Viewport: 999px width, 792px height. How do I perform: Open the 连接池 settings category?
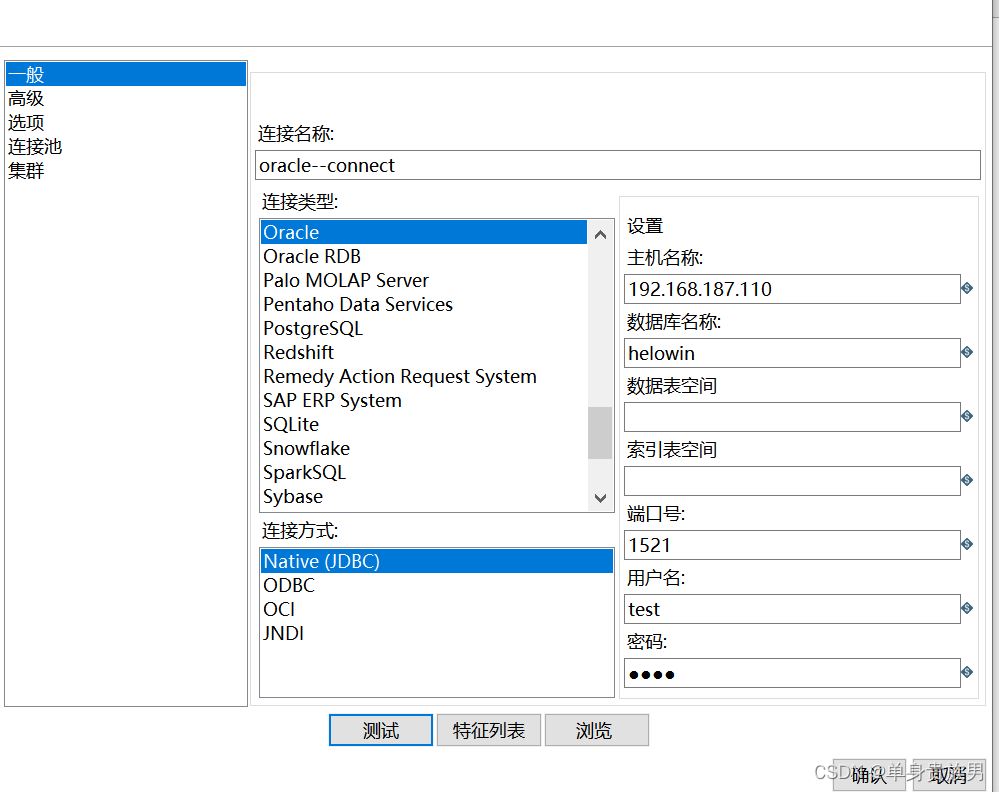click(x=126, y=147)
